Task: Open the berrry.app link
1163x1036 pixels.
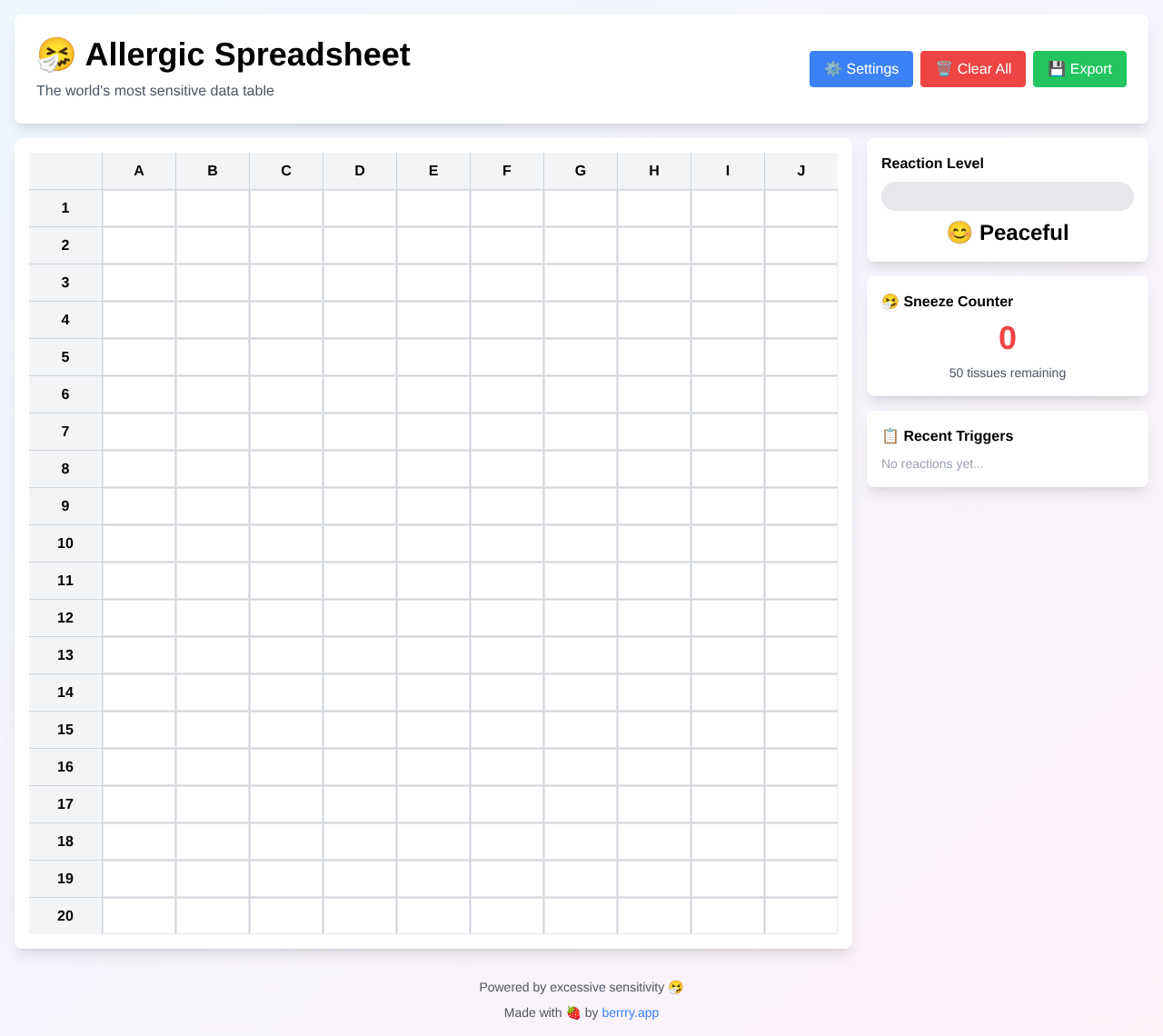Action: click(630, 1011)
